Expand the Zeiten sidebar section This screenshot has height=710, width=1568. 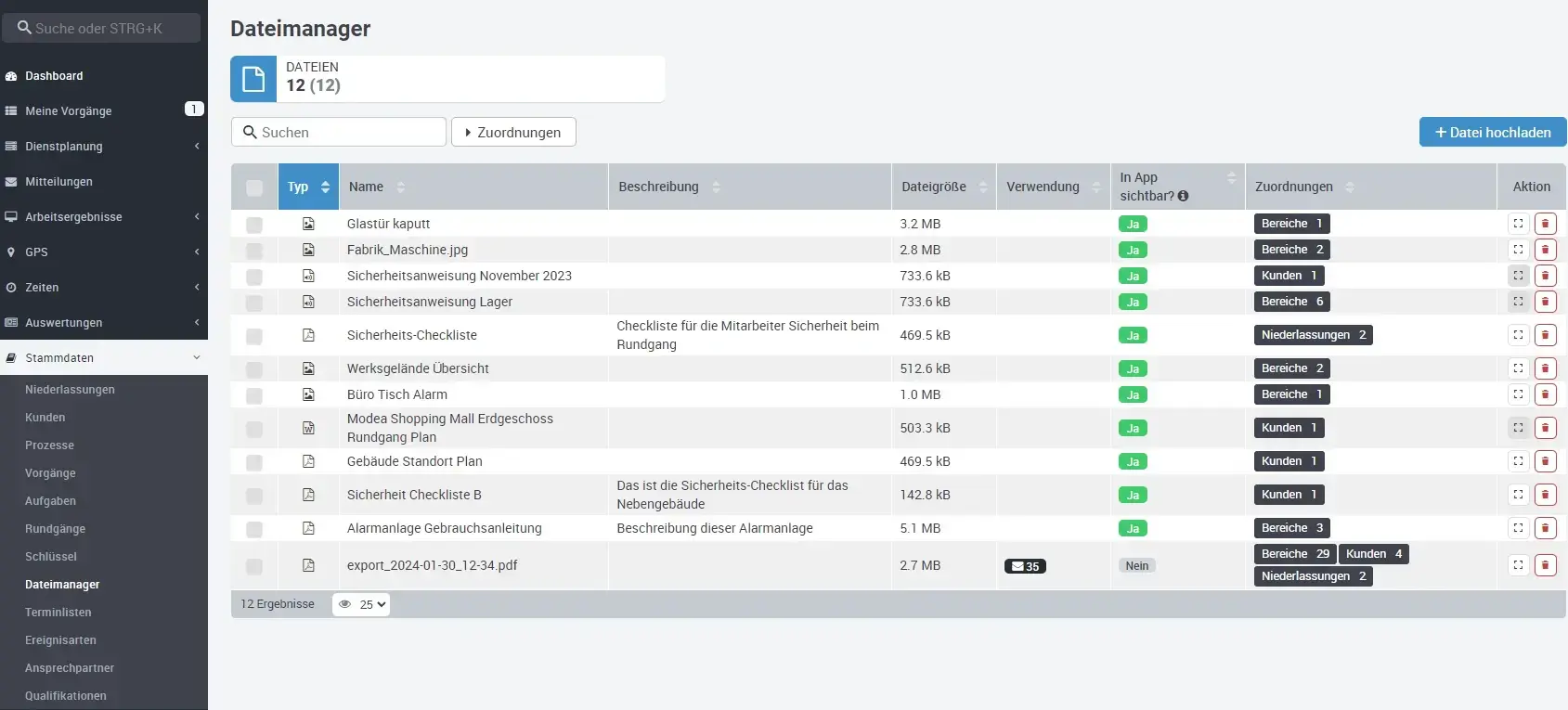[x=104, y=287]
